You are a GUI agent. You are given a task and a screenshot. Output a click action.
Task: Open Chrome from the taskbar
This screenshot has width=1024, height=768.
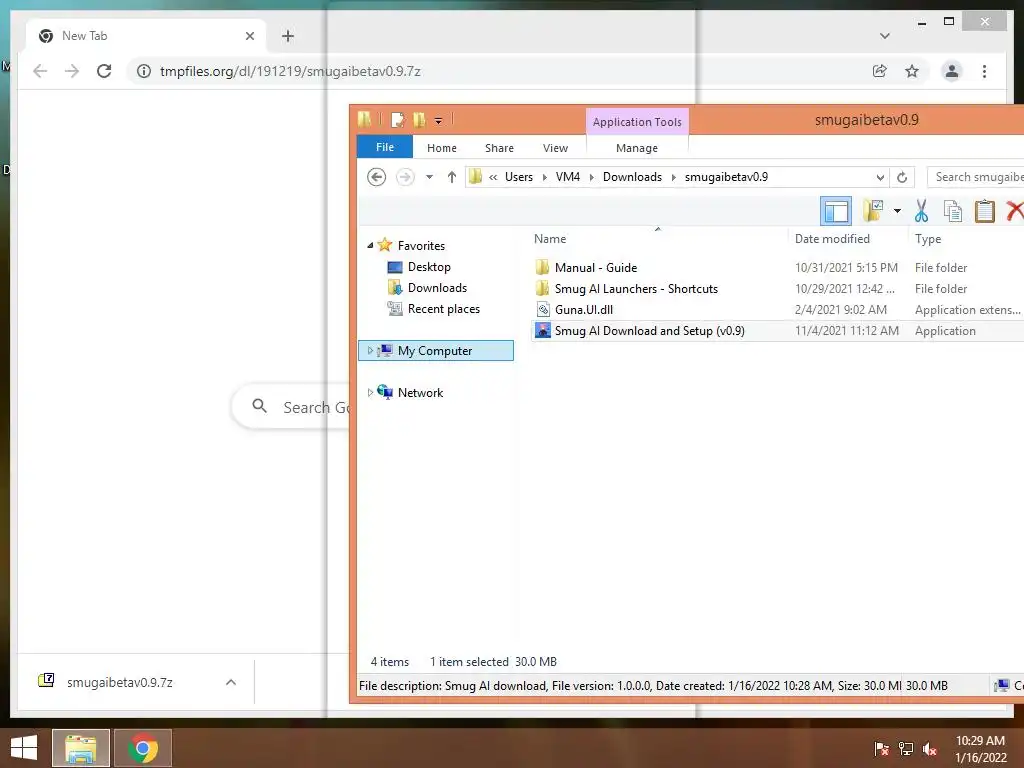pos(143,748)
